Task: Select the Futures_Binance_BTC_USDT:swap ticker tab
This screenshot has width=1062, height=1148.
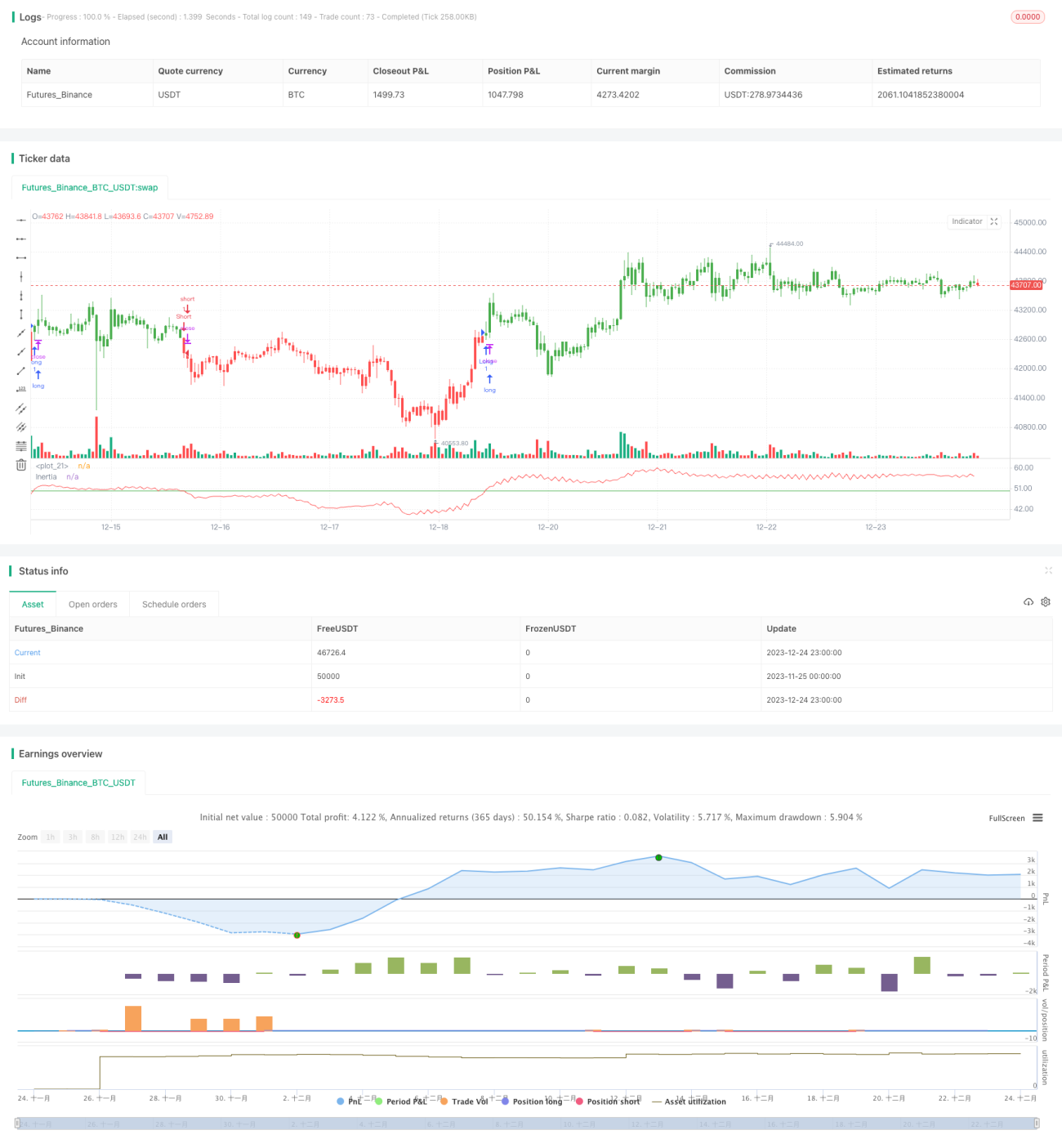Action: [90, 187]
